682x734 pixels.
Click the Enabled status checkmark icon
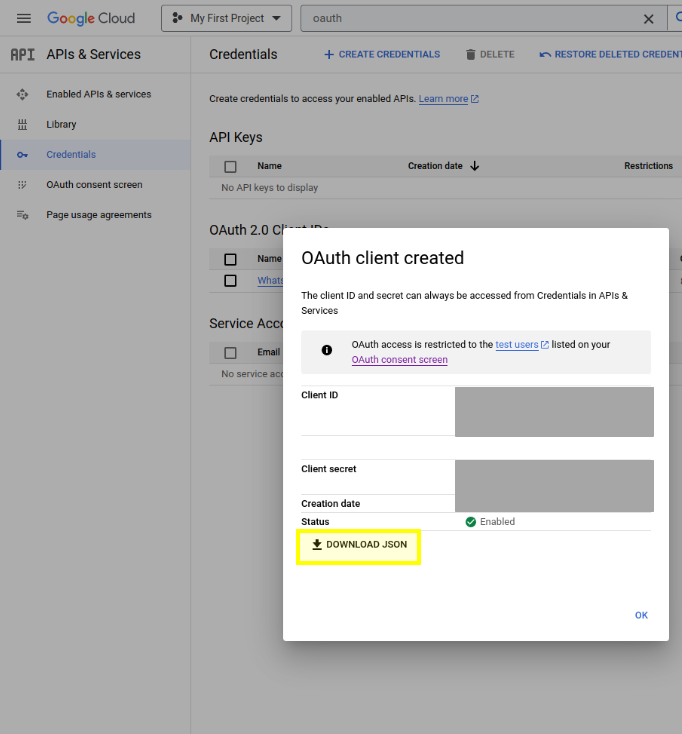[470, 522]
